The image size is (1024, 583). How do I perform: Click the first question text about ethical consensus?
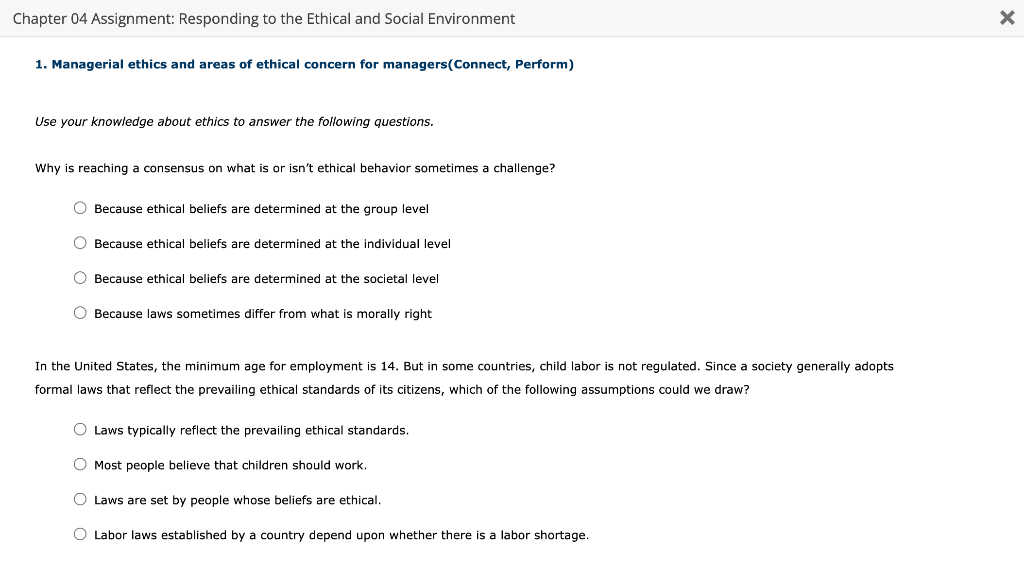[294, 168]
